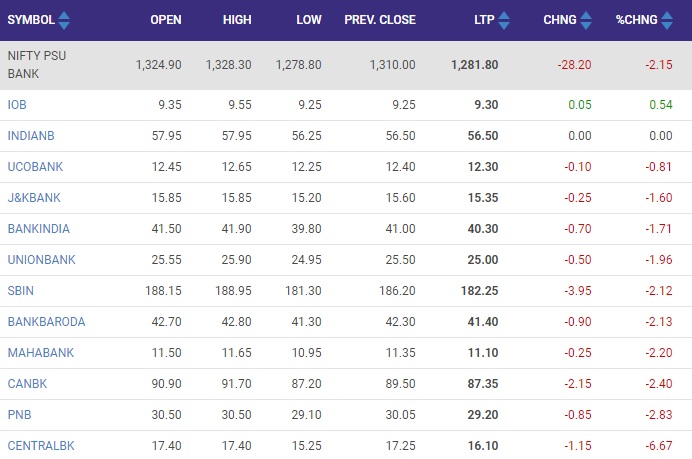Screen dimensions: 692x459
Task: Open BANKBARODA quote
Action: tap(46, 321)
